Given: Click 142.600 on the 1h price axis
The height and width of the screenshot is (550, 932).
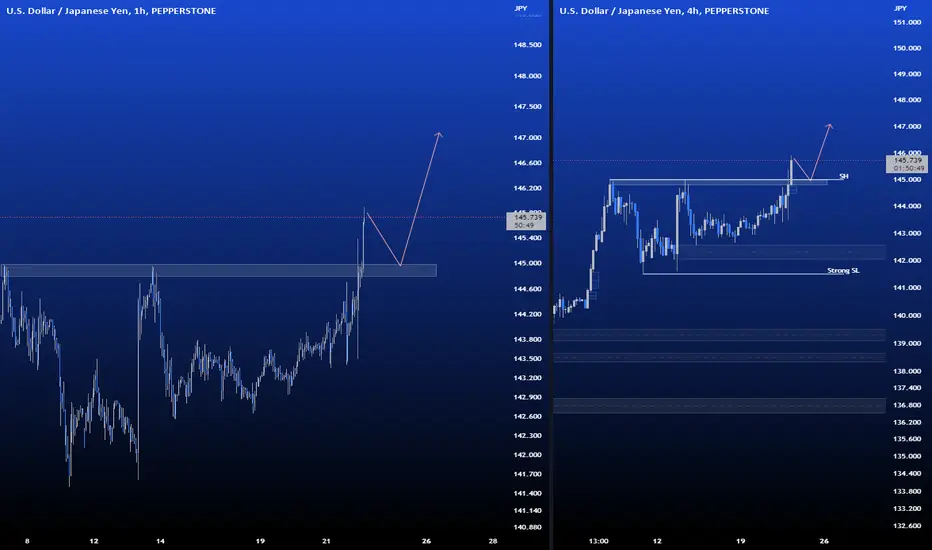Looking at the screenshot, I should click(527, 416).
